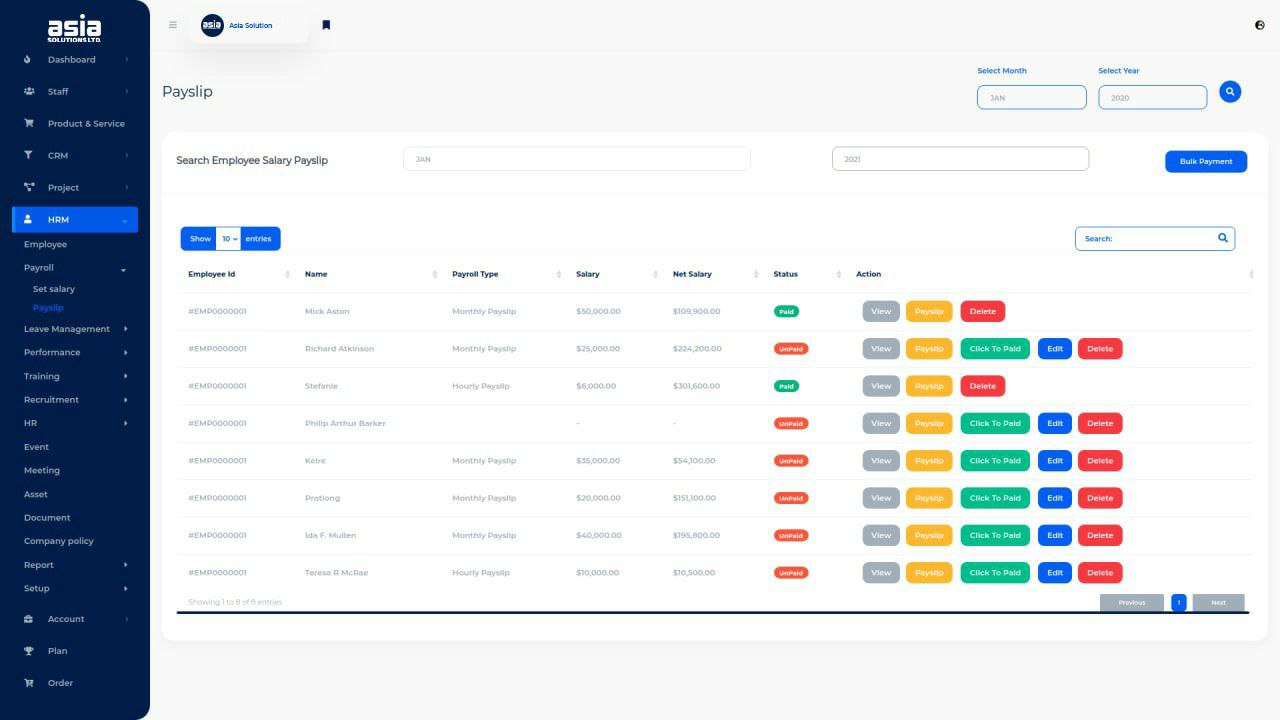Image resolution: width=1280 pixels, height=720 pixels.
Task: Click the bookmark icon in top bar
Action: pos(326,25)
